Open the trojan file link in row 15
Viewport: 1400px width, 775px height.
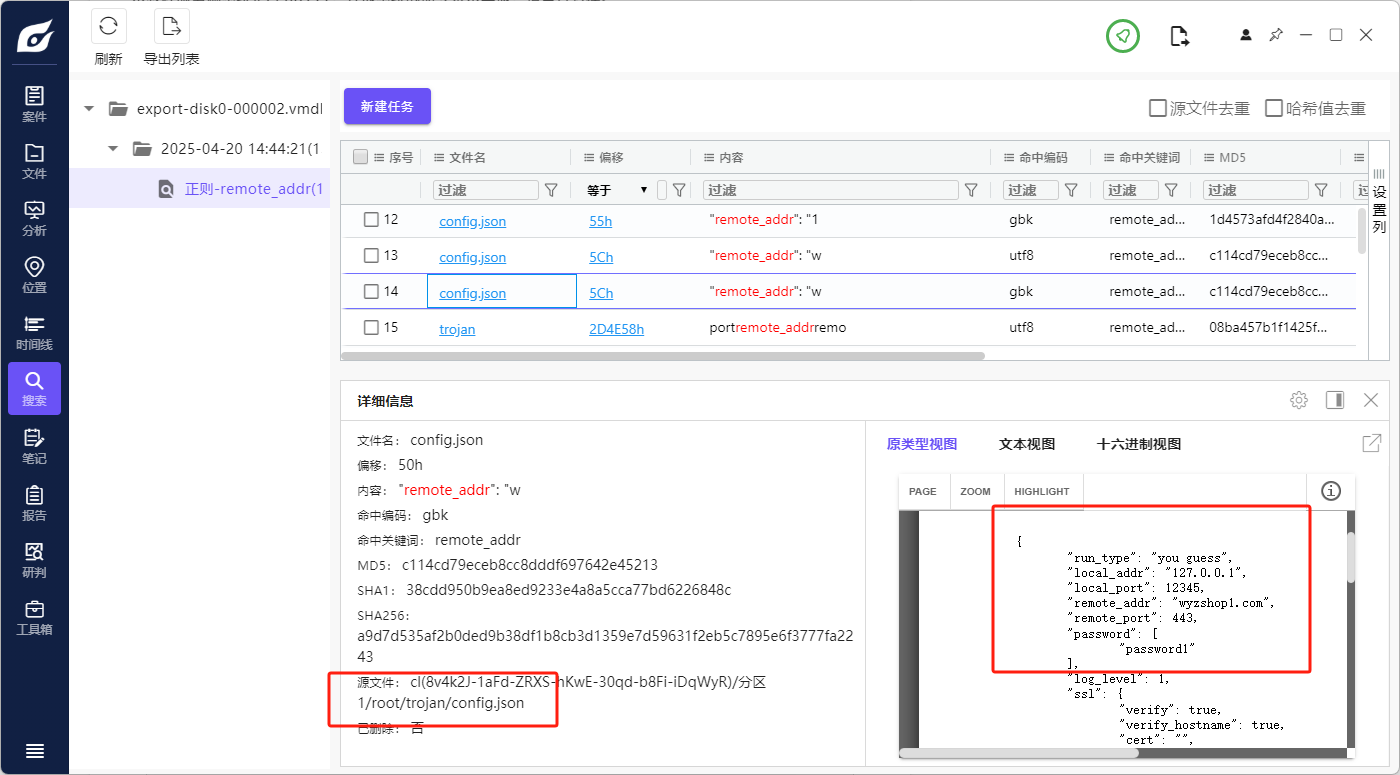coord(457,329)
